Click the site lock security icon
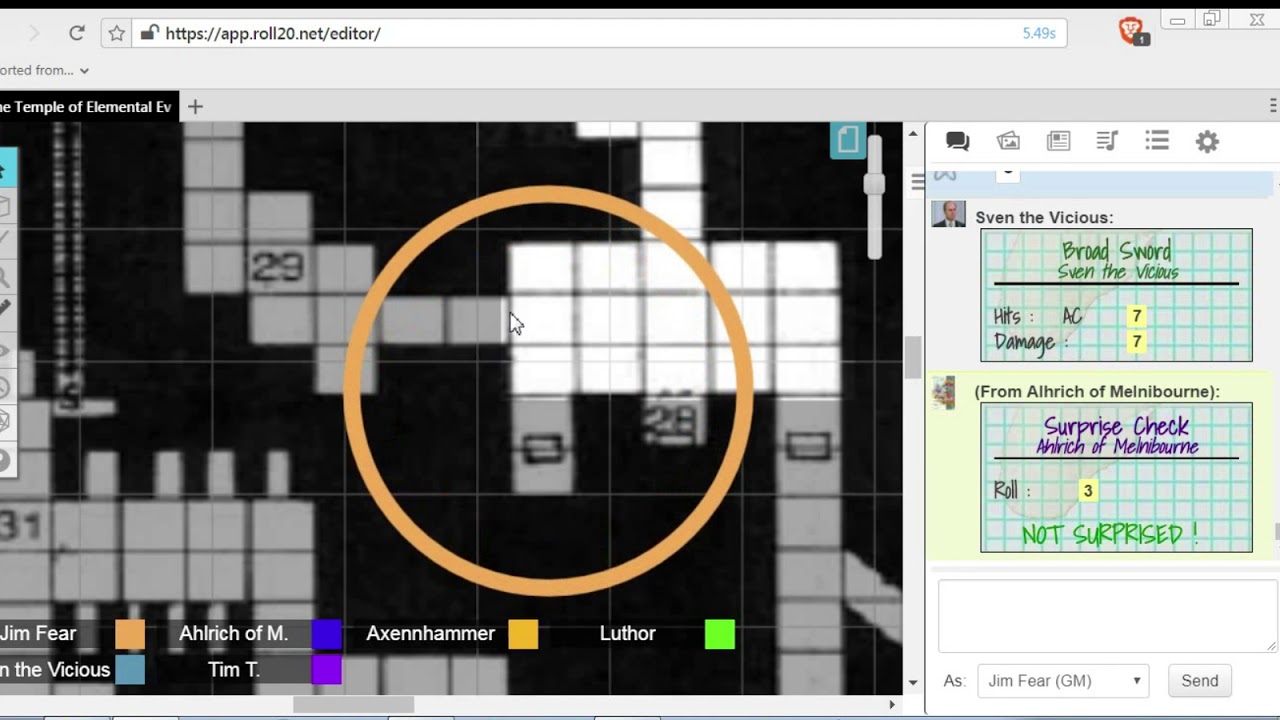The height and width of the screenshot is (720, 1280). pyautogui.click(x=149, y=33)
